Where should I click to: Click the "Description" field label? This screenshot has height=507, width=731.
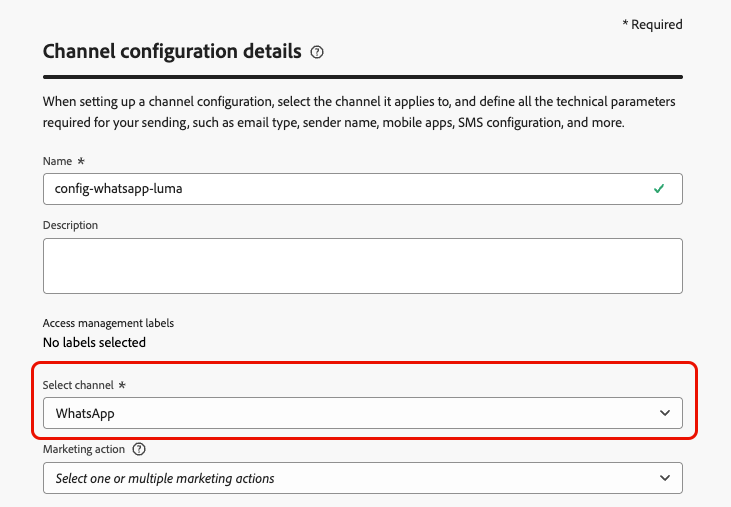pyautogui.click(x=70, y=225)
